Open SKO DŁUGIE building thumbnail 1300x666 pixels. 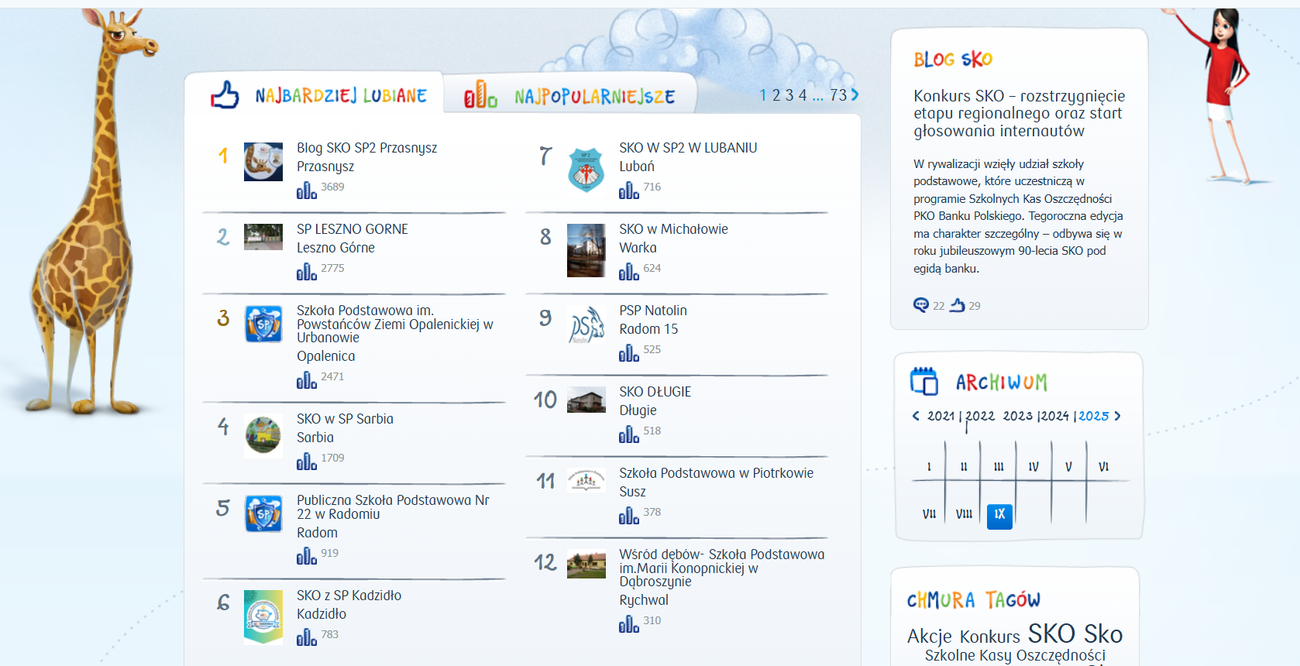click(x=586, y=400)
